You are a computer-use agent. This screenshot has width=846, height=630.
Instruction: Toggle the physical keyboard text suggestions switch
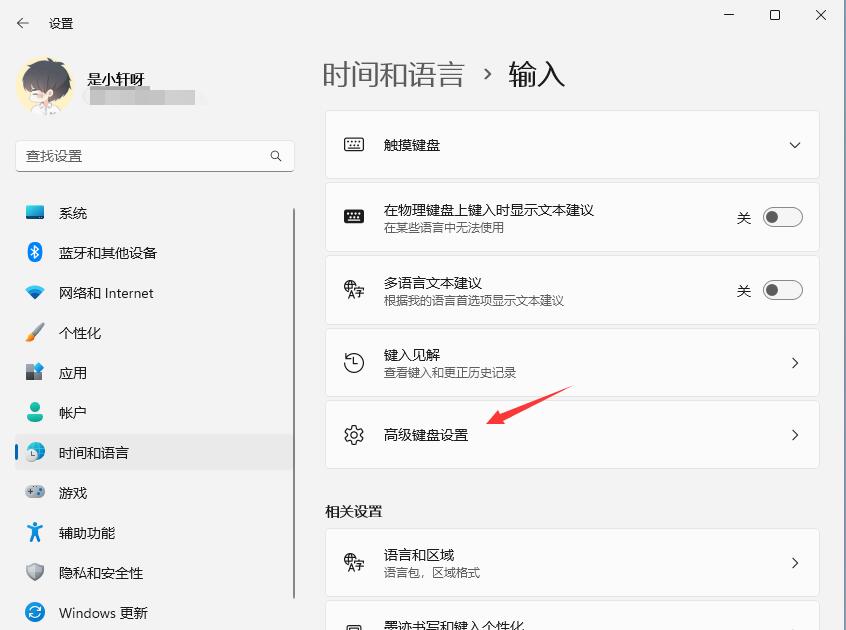[783, 216]
